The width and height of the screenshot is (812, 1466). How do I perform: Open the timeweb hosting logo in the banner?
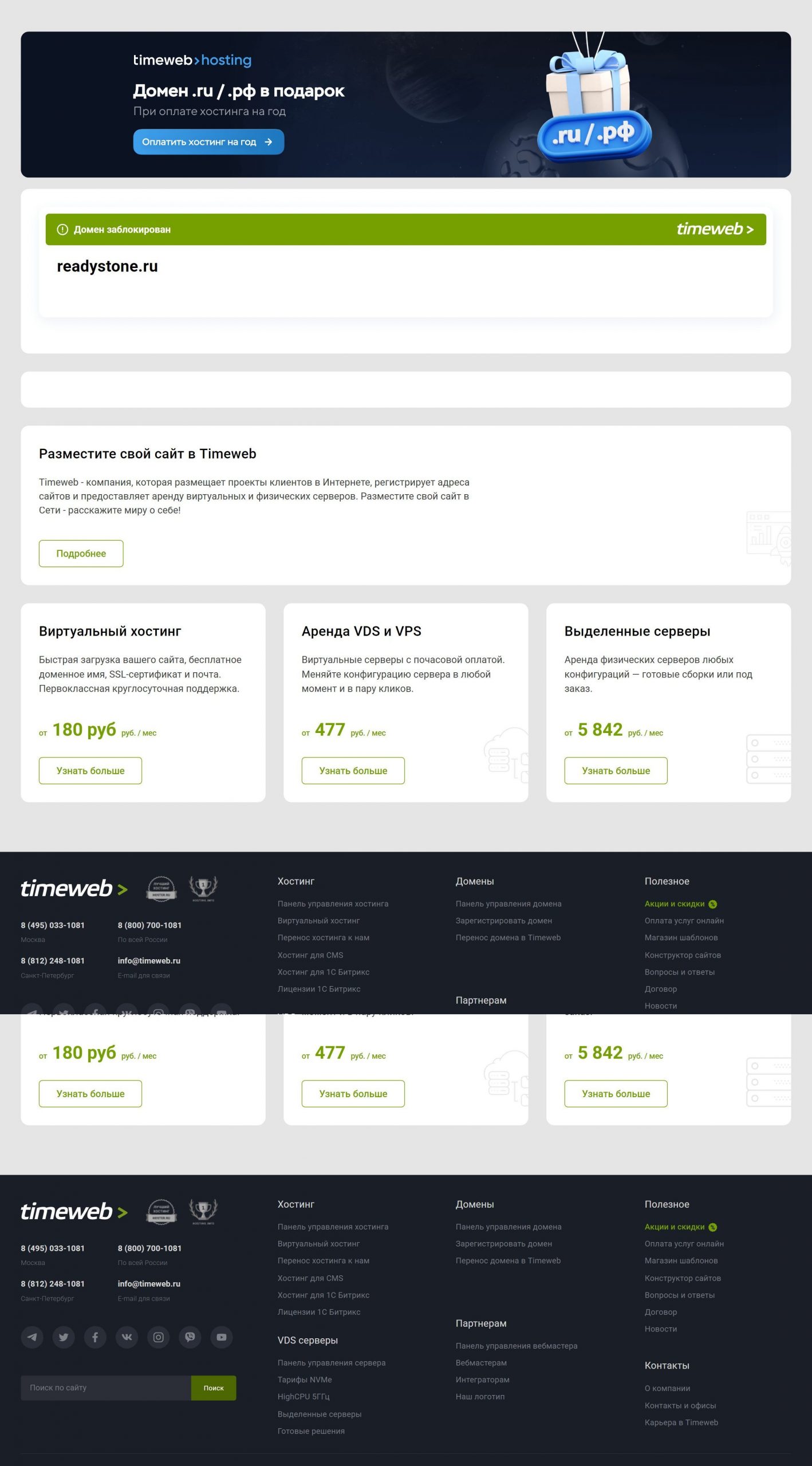pyautogui.click(x=192, y=60)
